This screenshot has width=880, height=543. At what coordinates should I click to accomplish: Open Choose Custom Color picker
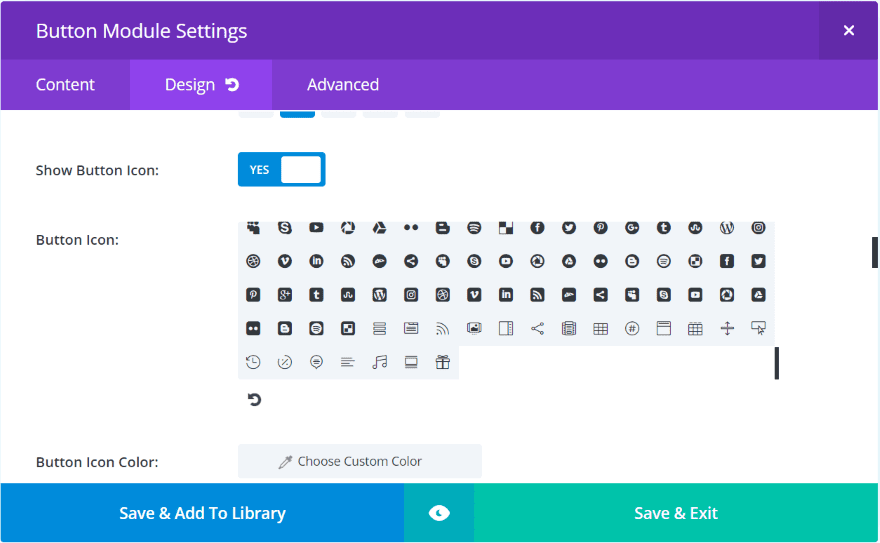point(360,461)
